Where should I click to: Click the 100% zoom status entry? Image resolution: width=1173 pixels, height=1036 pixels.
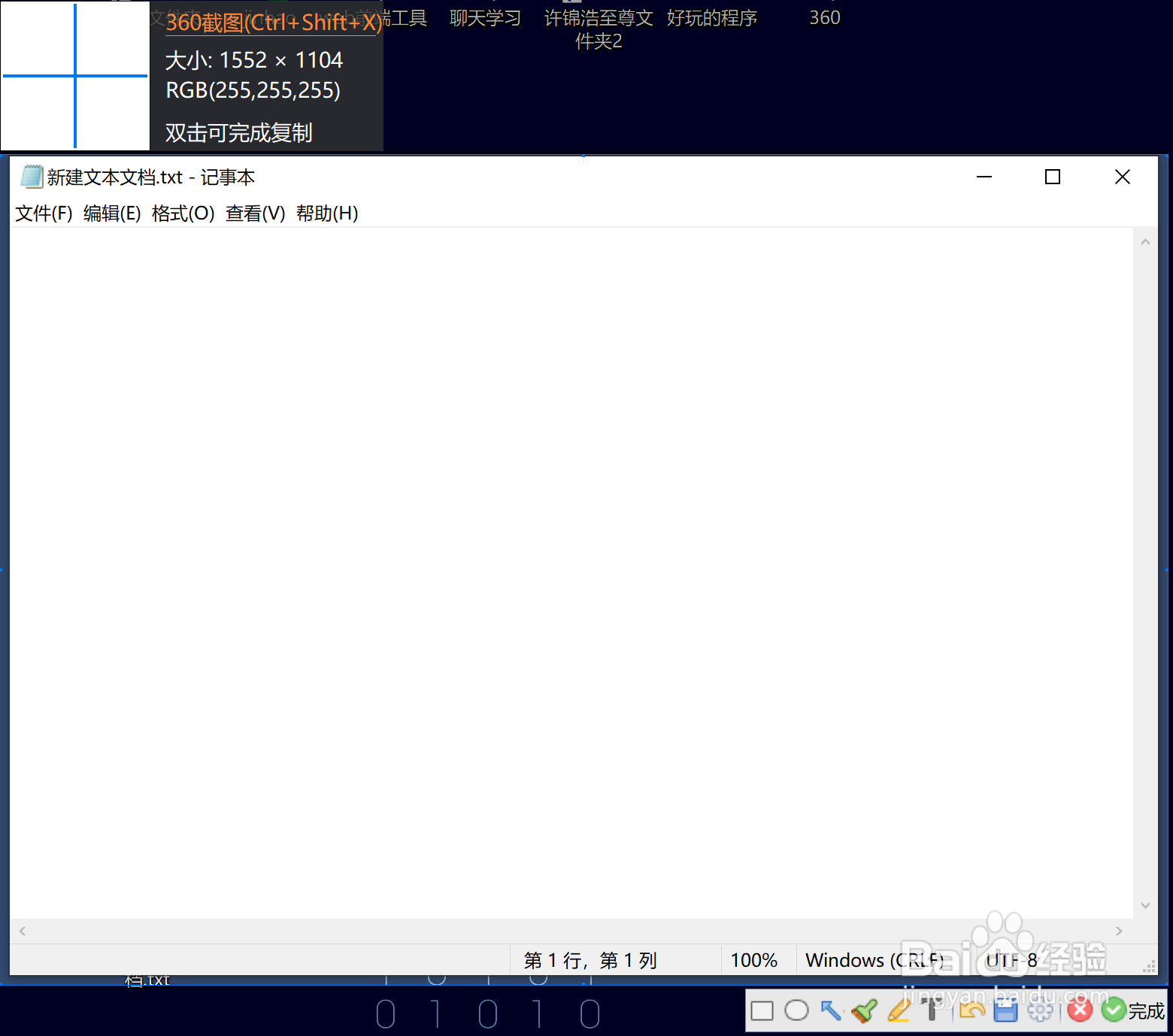pyautogui.click(x=754, y=960)
